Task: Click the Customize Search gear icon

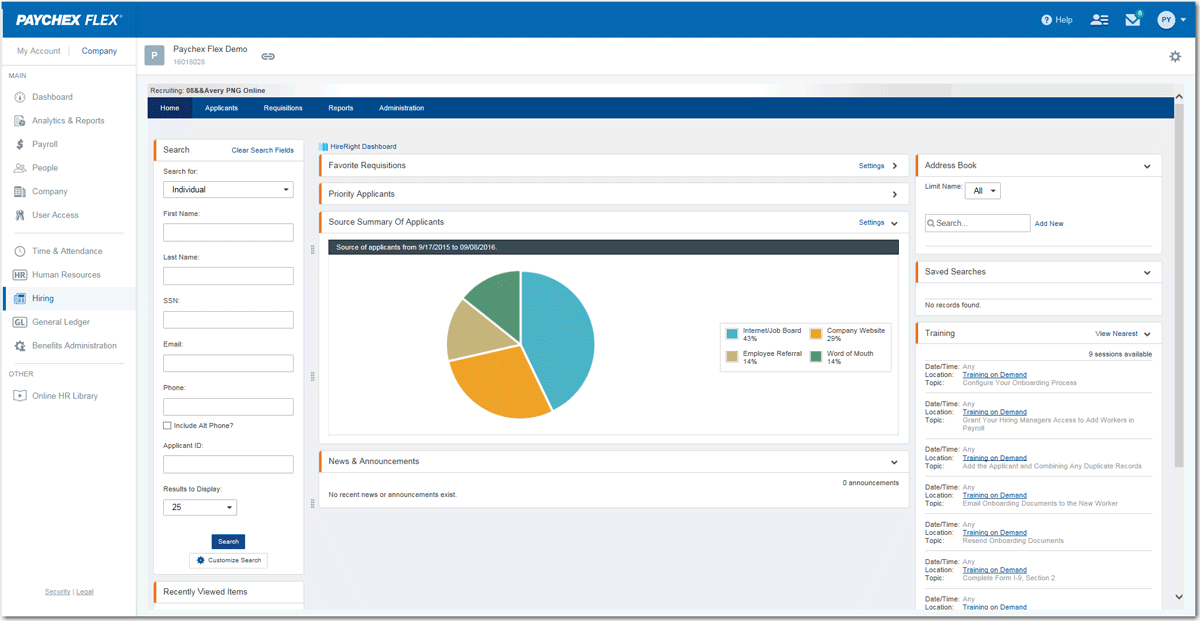Action: (200, 560)
